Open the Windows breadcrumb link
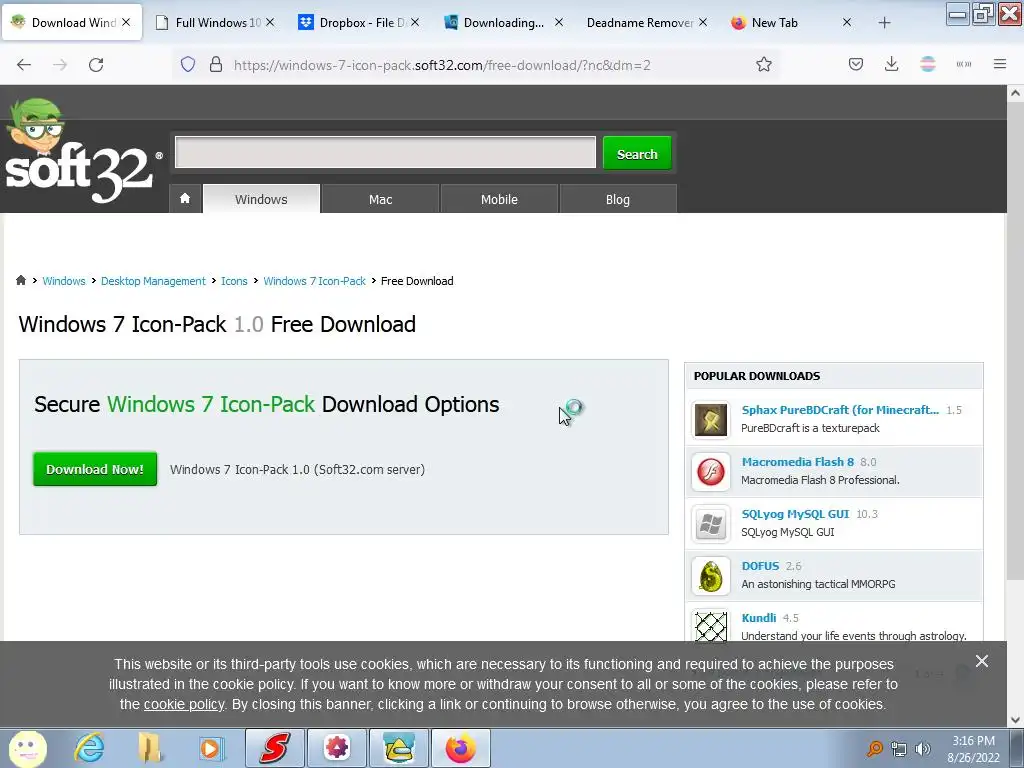 (x=64, y=281)
